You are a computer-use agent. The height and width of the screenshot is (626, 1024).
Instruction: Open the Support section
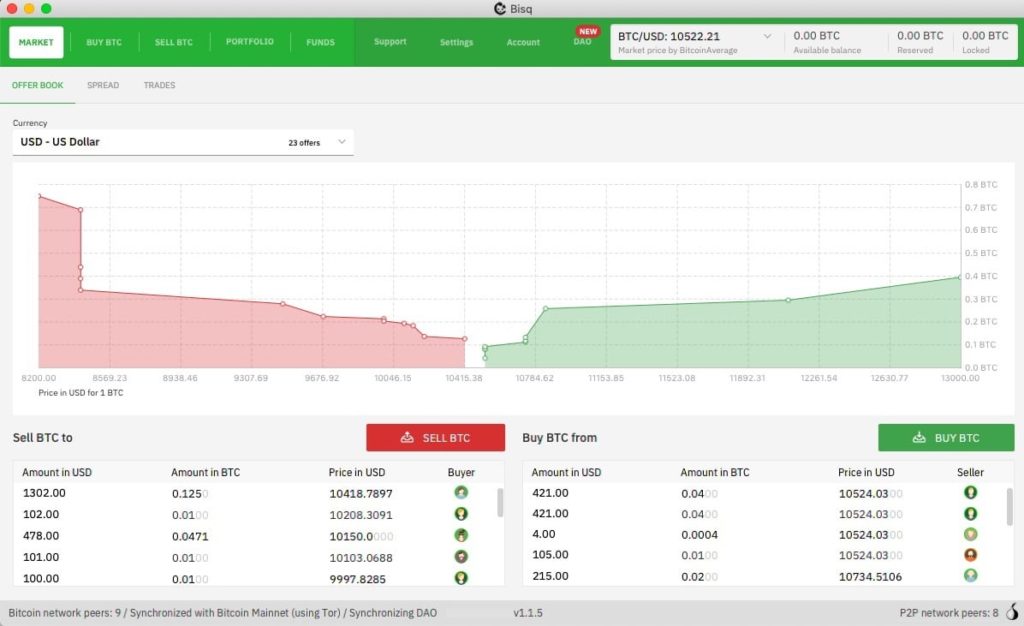tap(390, 42)
